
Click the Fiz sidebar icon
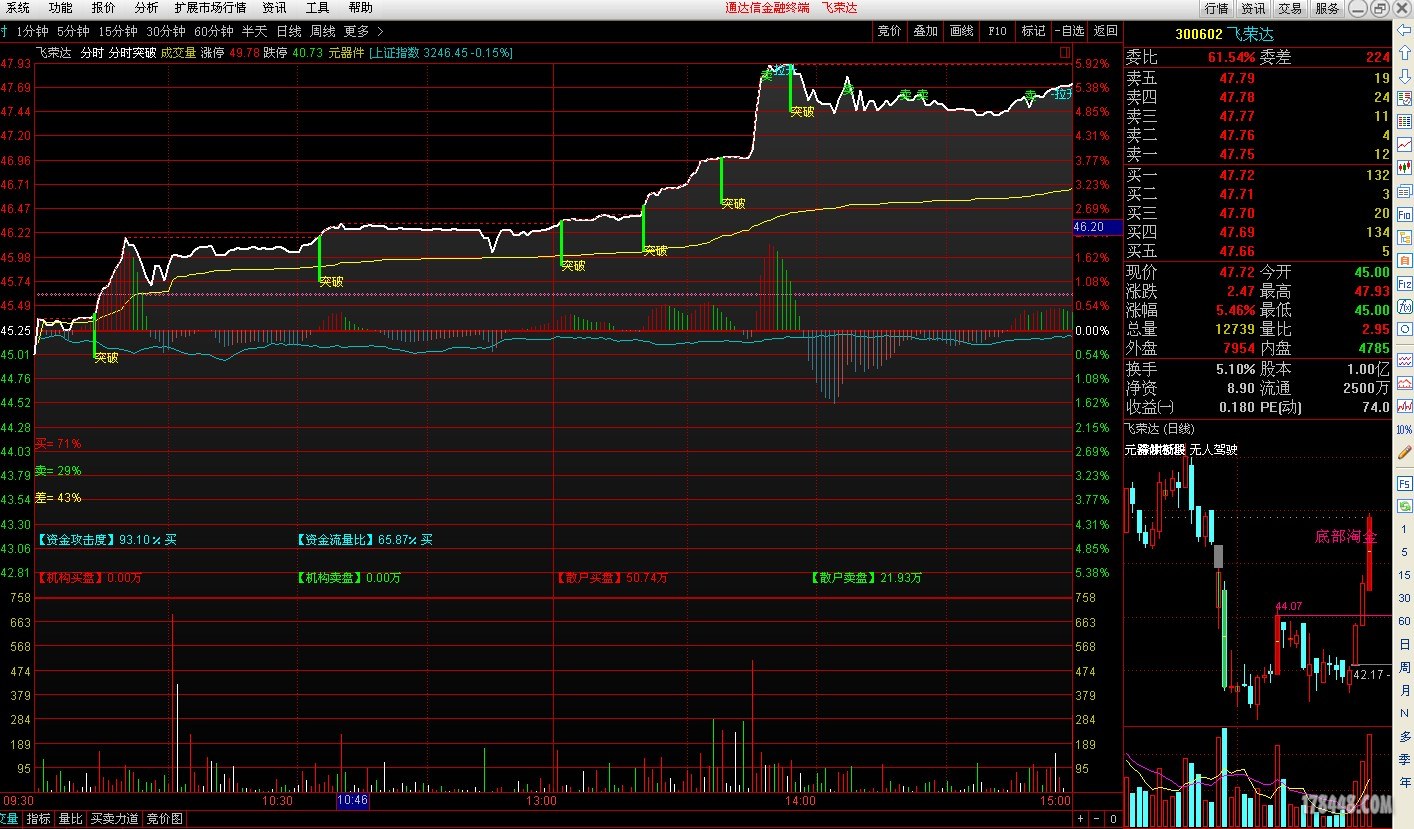pyautogui.click(x=1405, y=283)
